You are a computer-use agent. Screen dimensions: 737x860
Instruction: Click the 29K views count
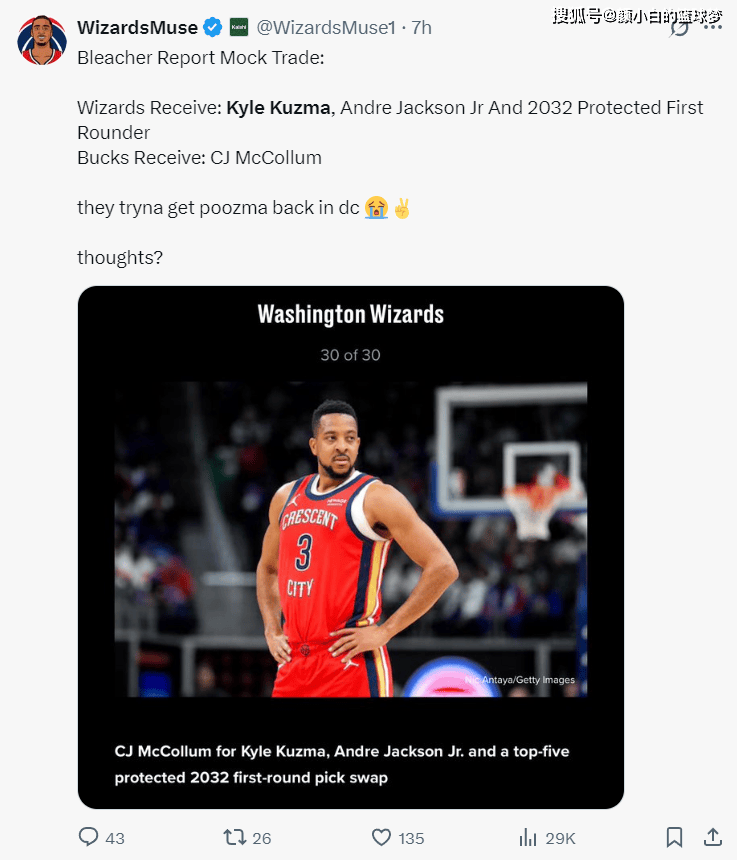(x=560, y=838)
